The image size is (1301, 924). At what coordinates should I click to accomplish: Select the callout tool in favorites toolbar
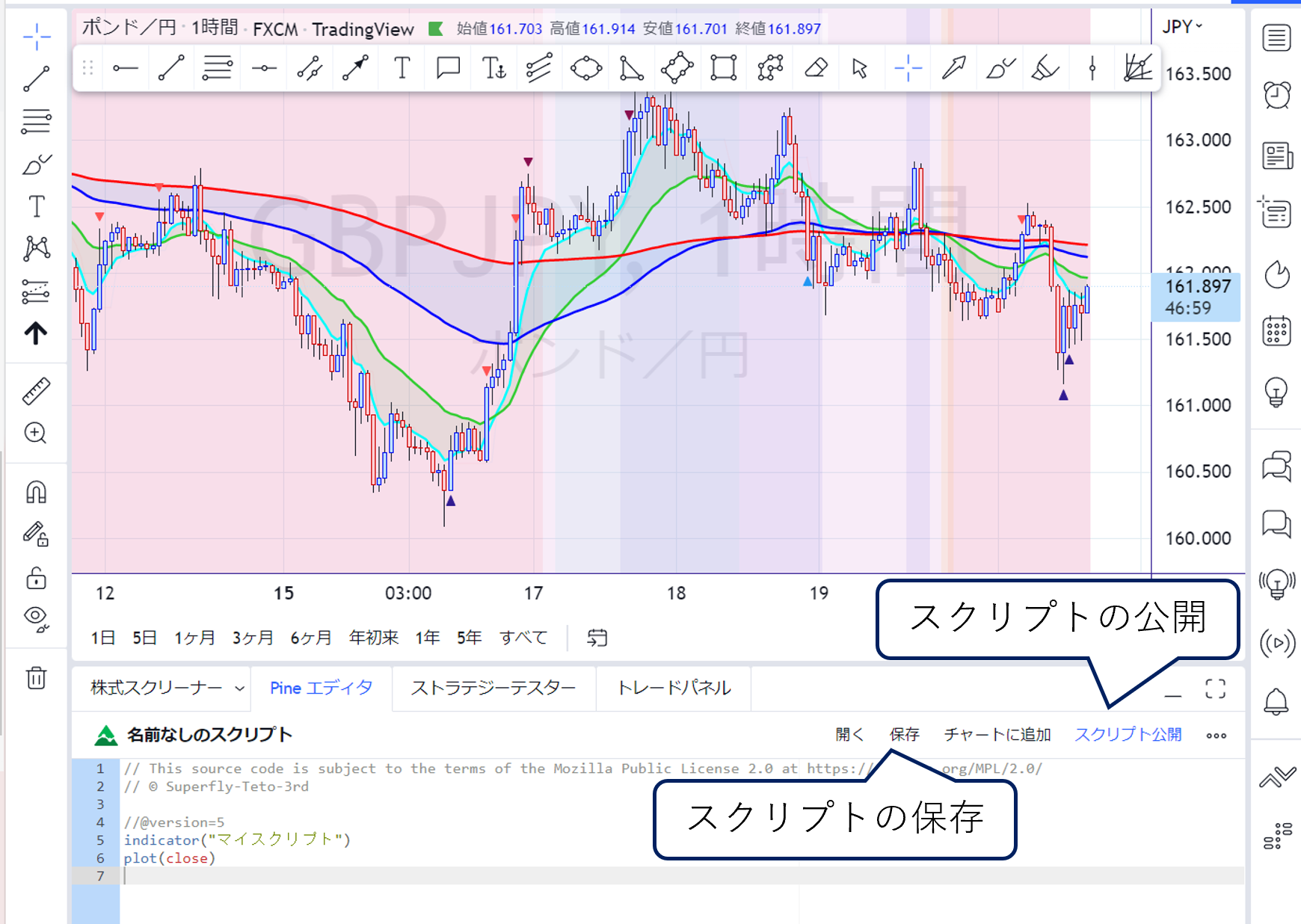pos(448,69)
